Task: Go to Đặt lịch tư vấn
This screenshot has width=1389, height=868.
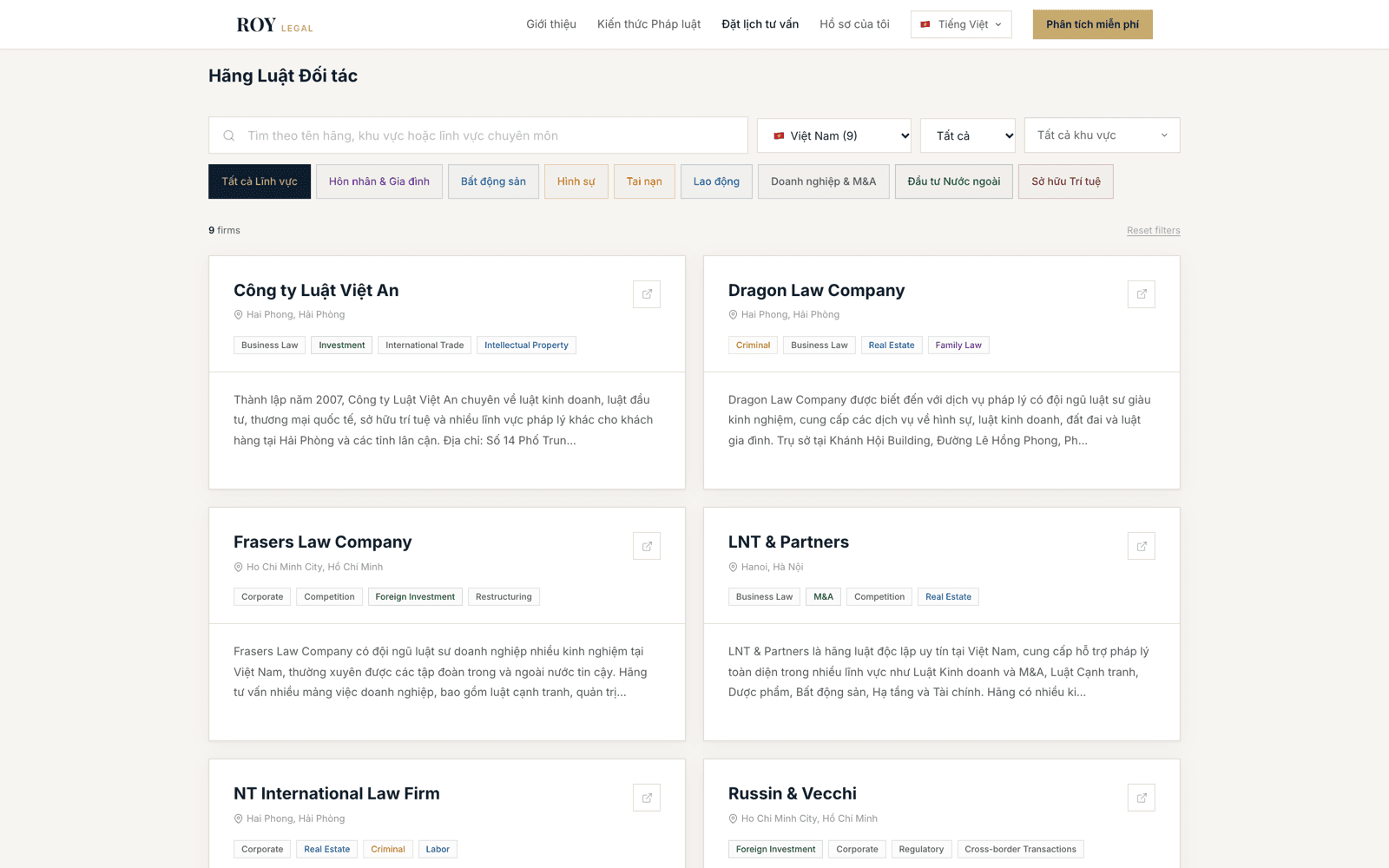Action: (760, 24)
